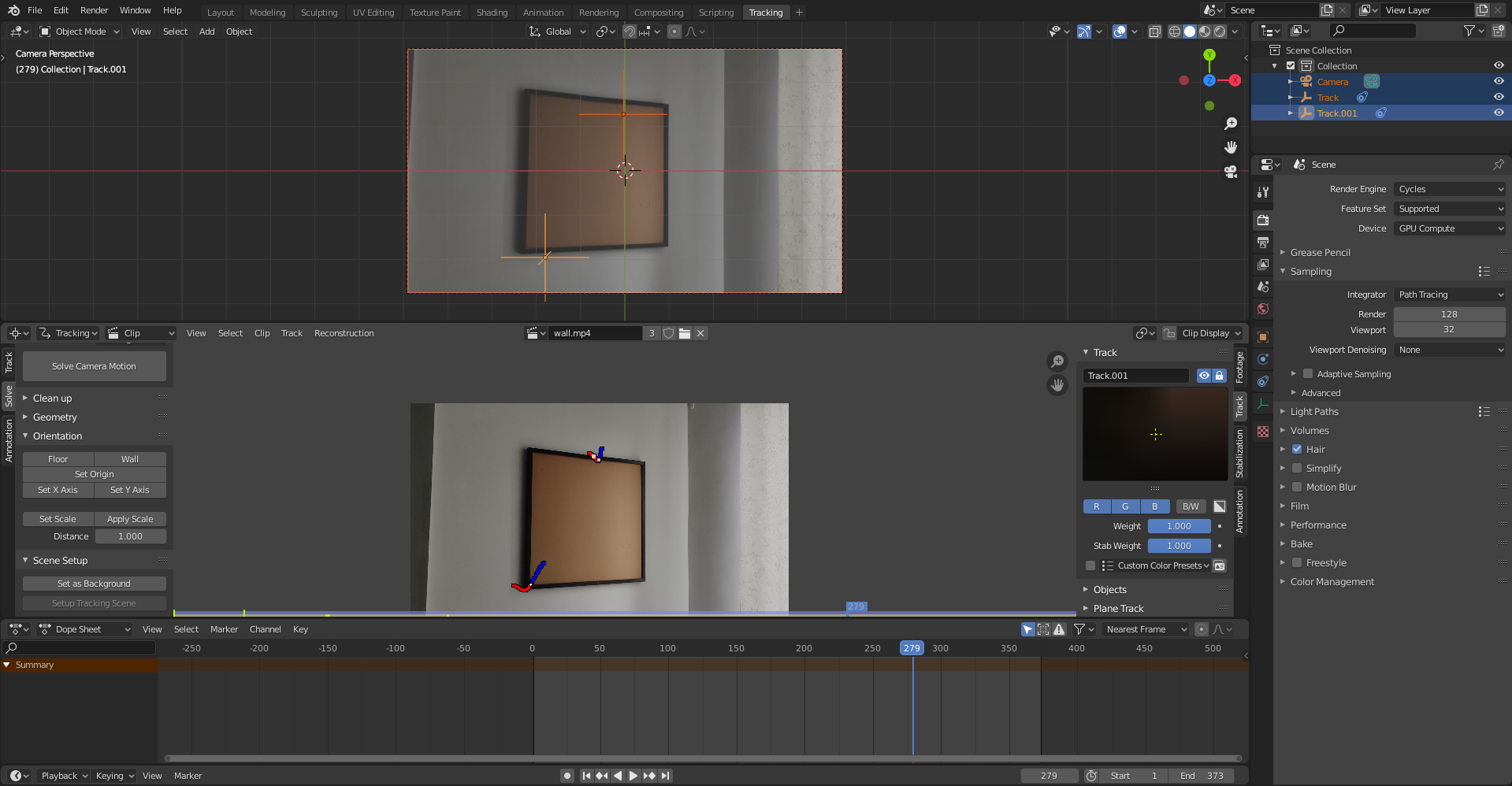
Task: Click the lock icon beside Track.001 name
Action: [1220, 376]
